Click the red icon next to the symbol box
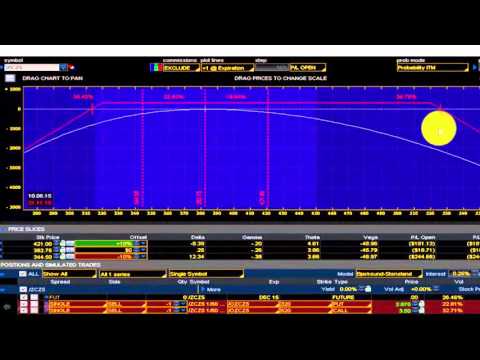Viewport: 480px width, 360px height. (71, 67)
